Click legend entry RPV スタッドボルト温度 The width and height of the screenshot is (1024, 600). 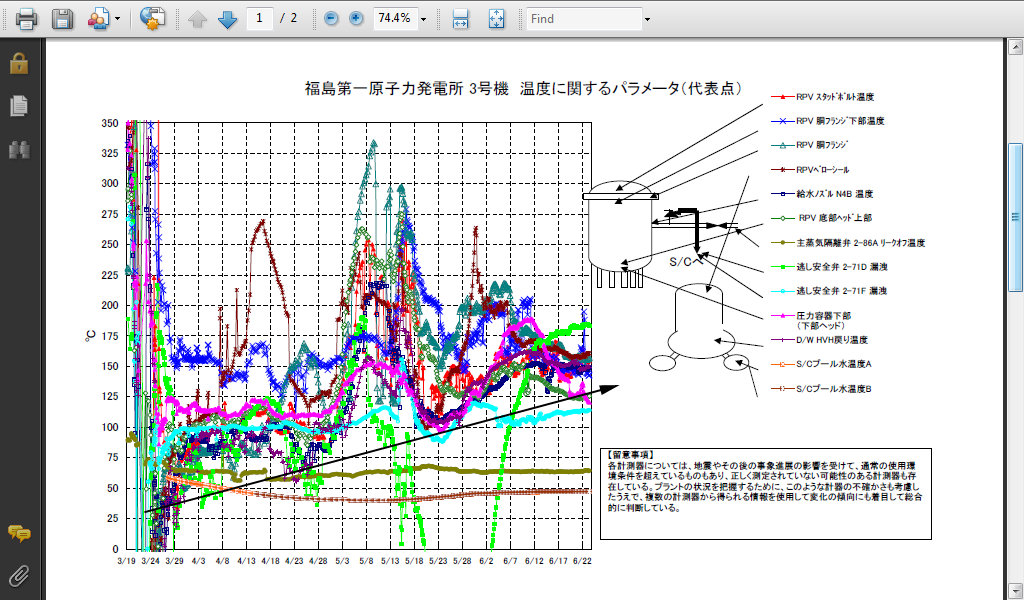point(835,97)
